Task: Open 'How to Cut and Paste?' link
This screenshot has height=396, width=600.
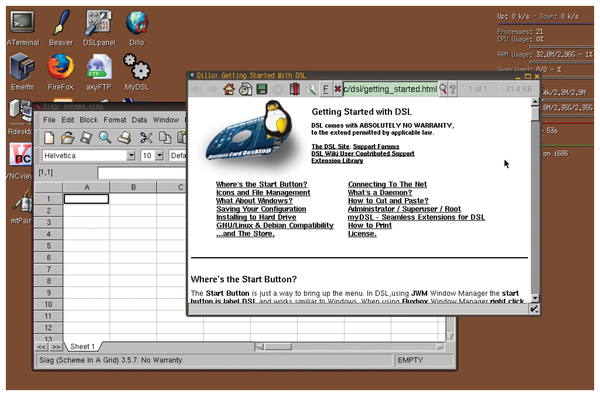Action: pyautogui.click(x=388, y=201)
